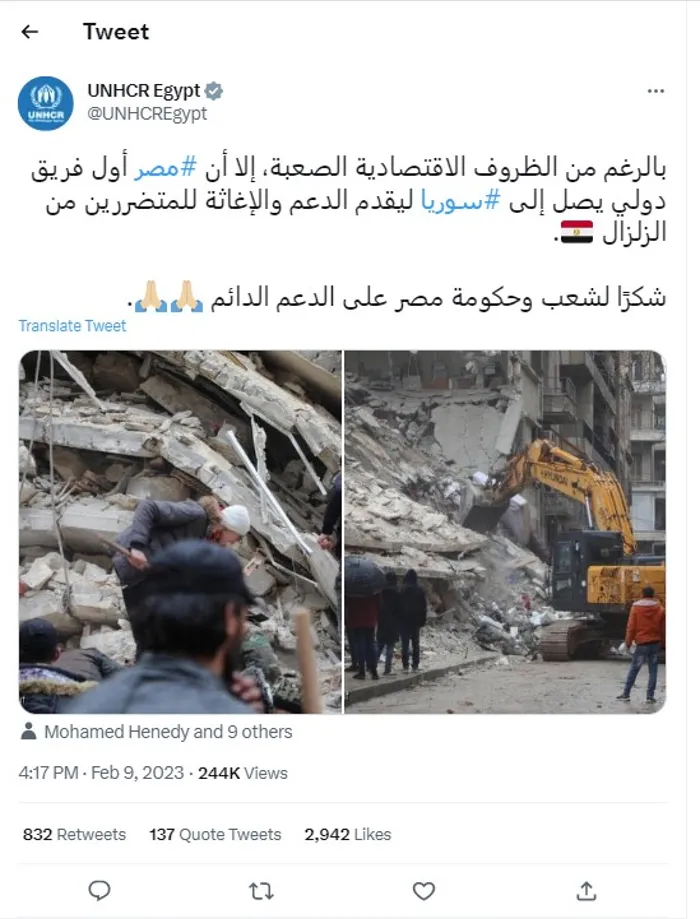Screen dimensions: 700x919
Task: Click the UNHCR profile avatar
Action: click(46, 103)
